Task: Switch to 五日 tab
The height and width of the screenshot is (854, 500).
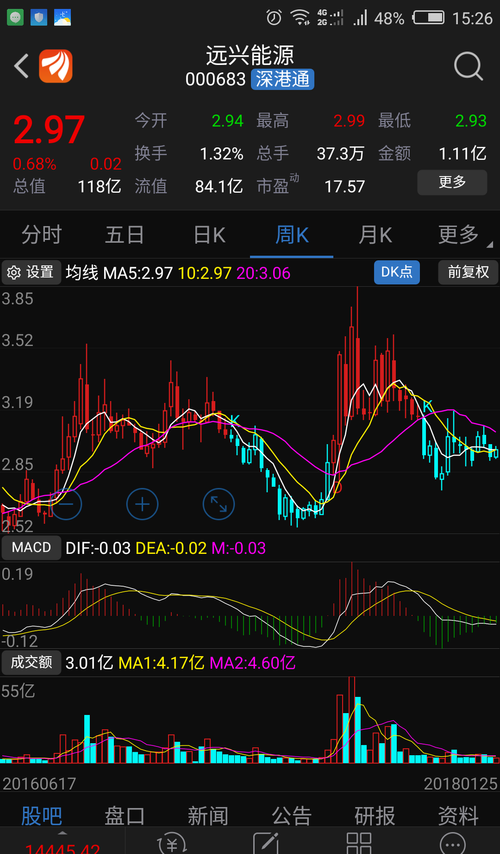Action: tap(125, 235)
